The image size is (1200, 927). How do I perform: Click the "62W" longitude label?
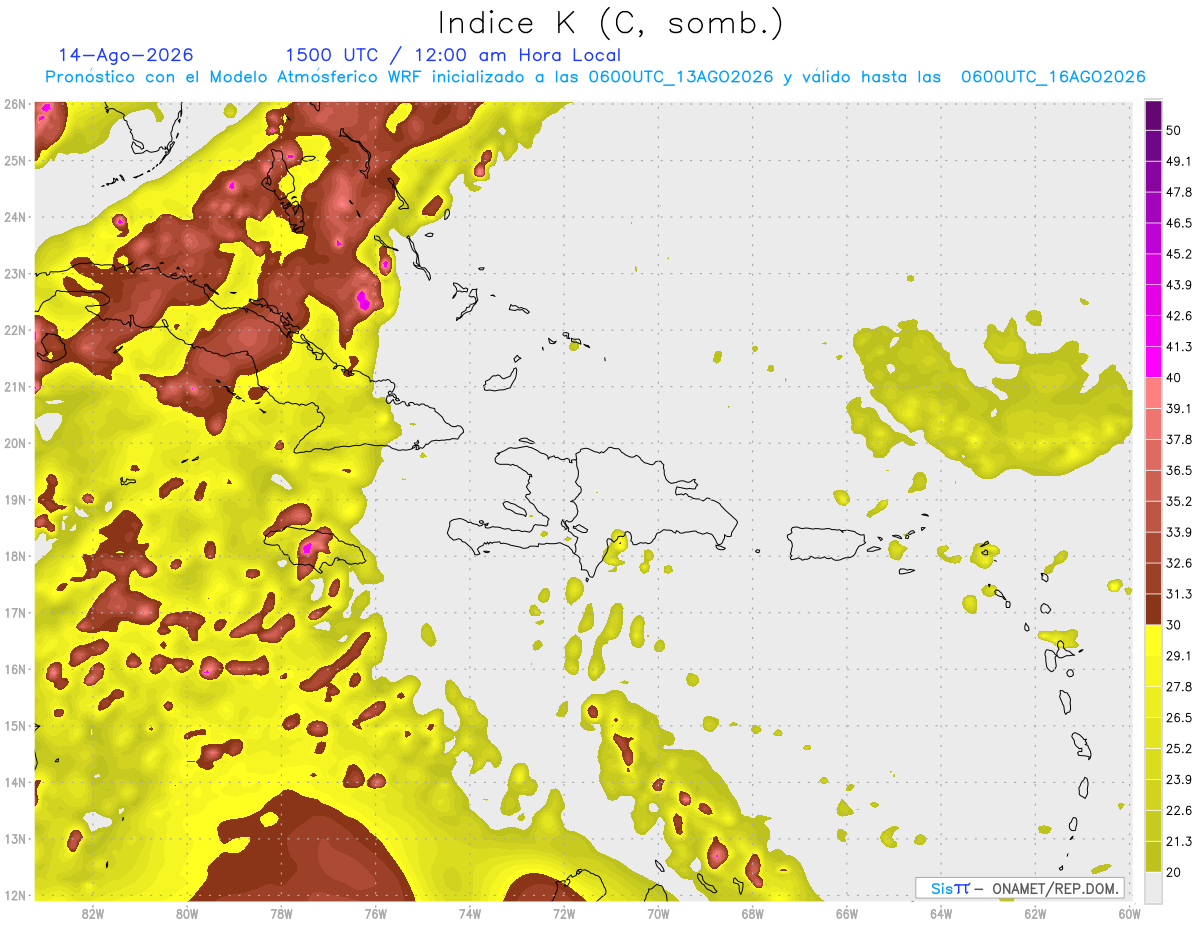1035,914
